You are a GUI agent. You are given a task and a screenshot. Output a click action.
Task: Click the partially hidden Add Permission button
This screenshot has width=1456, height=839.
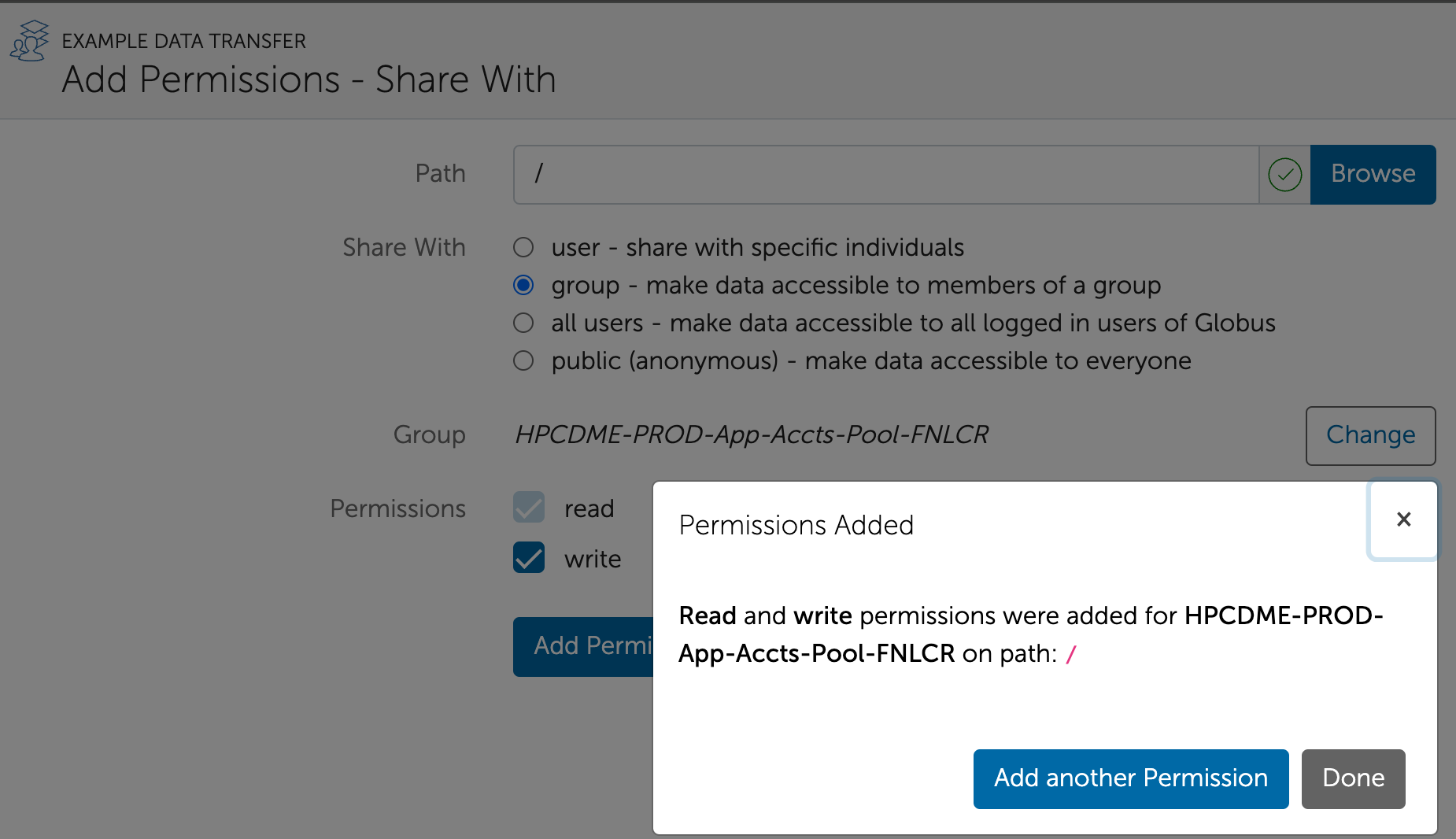click(x=583, y=646)
